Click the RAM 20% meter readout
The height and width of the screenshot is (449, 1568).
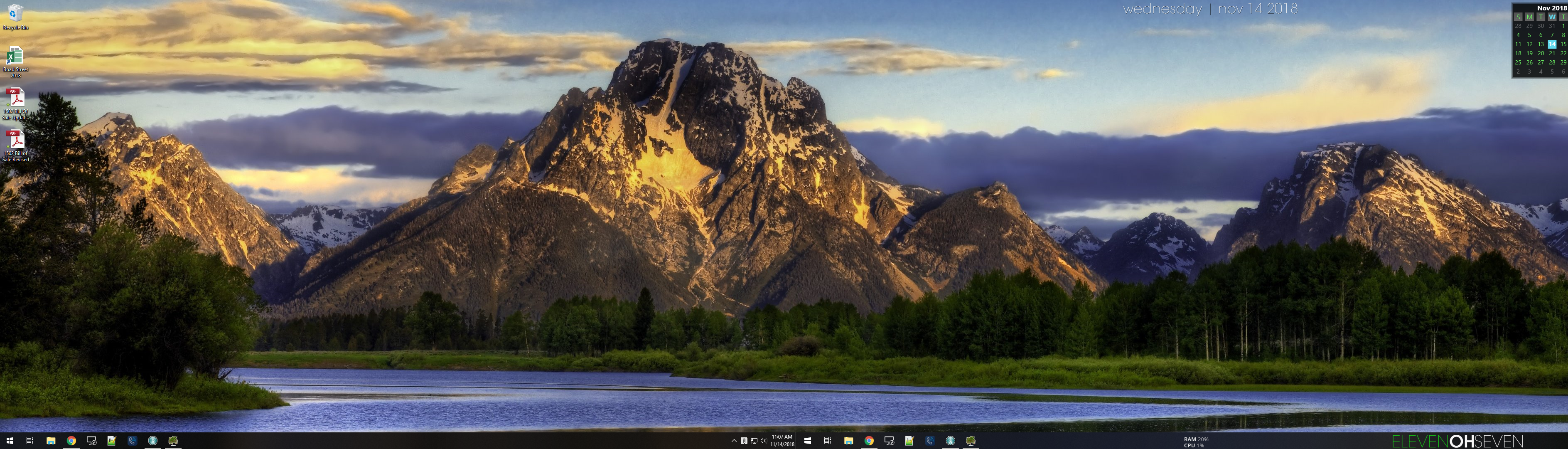point(1196,439)
